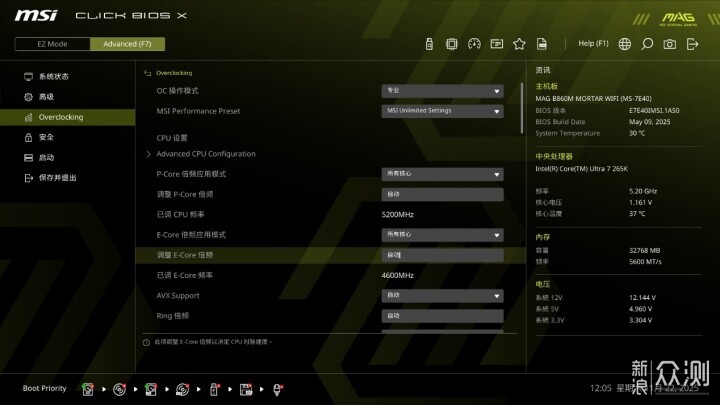The width and height of the screenshot is (720, 405).
Task: Click the MSI logo
Action: [36, 16]
